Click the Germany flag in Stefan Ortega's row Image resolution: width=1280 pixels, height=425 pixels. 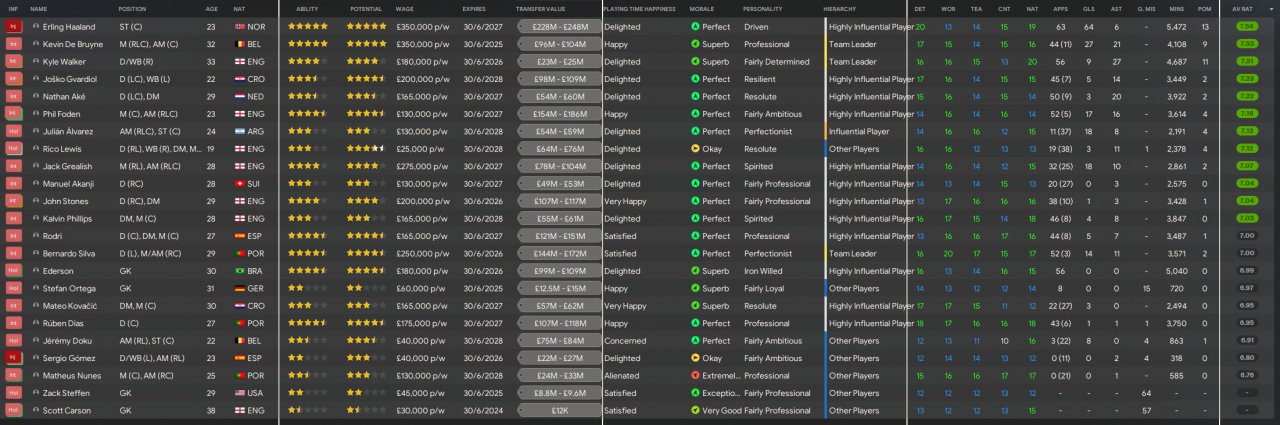[x=238, y=288]
